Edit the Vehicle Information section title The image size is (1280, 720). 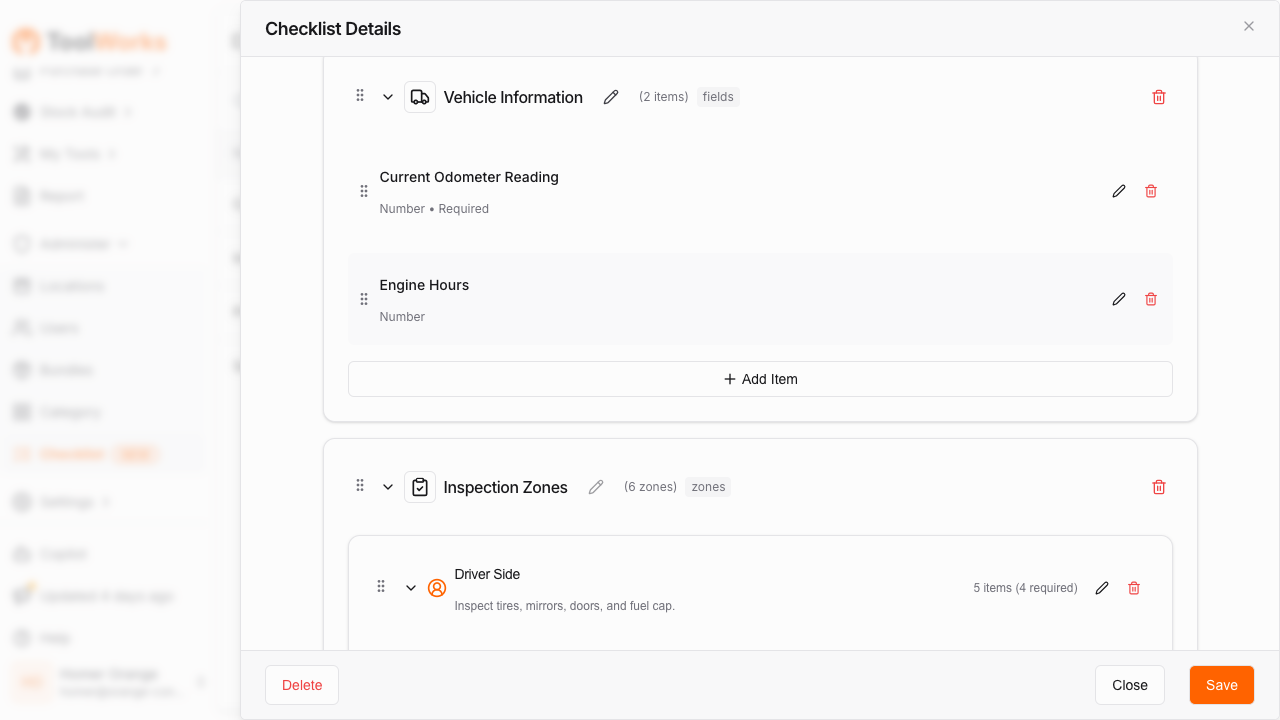(x=611, y=97)
